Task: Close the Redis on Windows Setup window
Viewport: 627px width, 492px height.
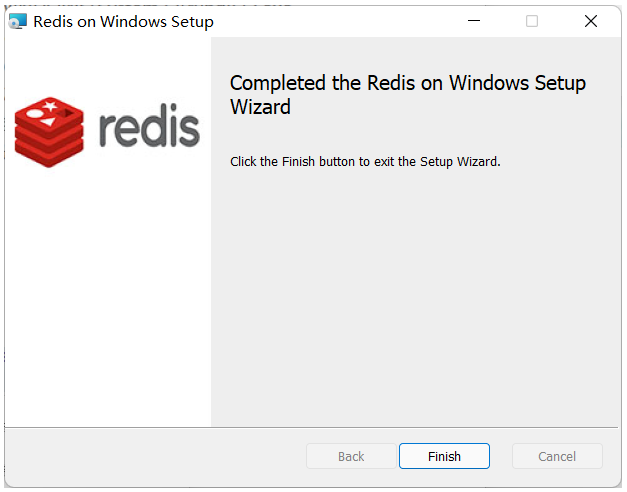Action: (x=591, y=21)
